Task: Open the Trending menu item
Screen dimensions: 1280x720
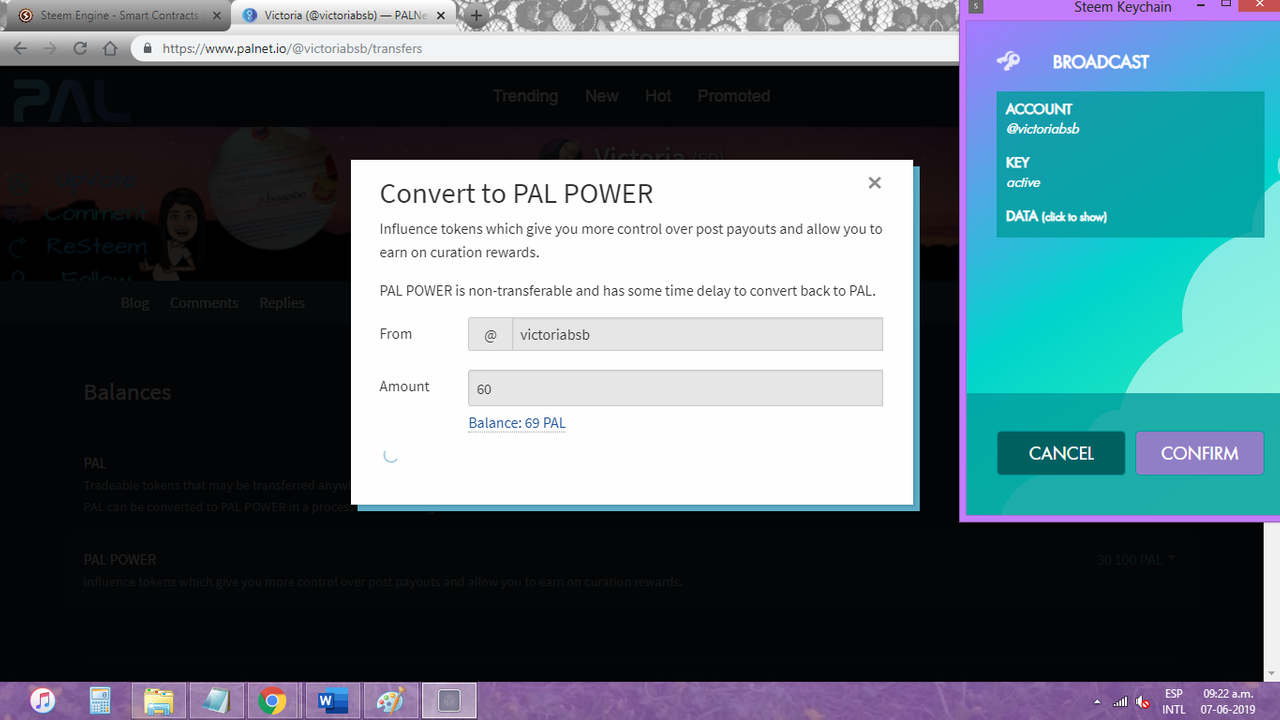Action: click(525, 96)
